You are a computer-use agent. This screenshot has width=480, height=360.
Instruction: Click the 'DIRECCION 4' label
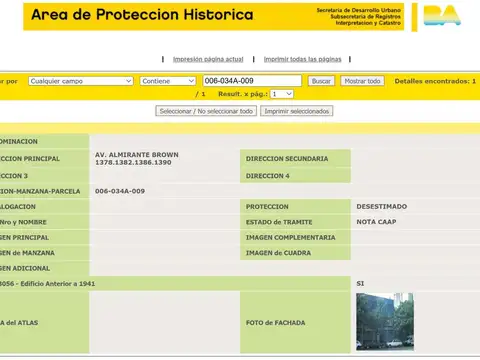268,176
